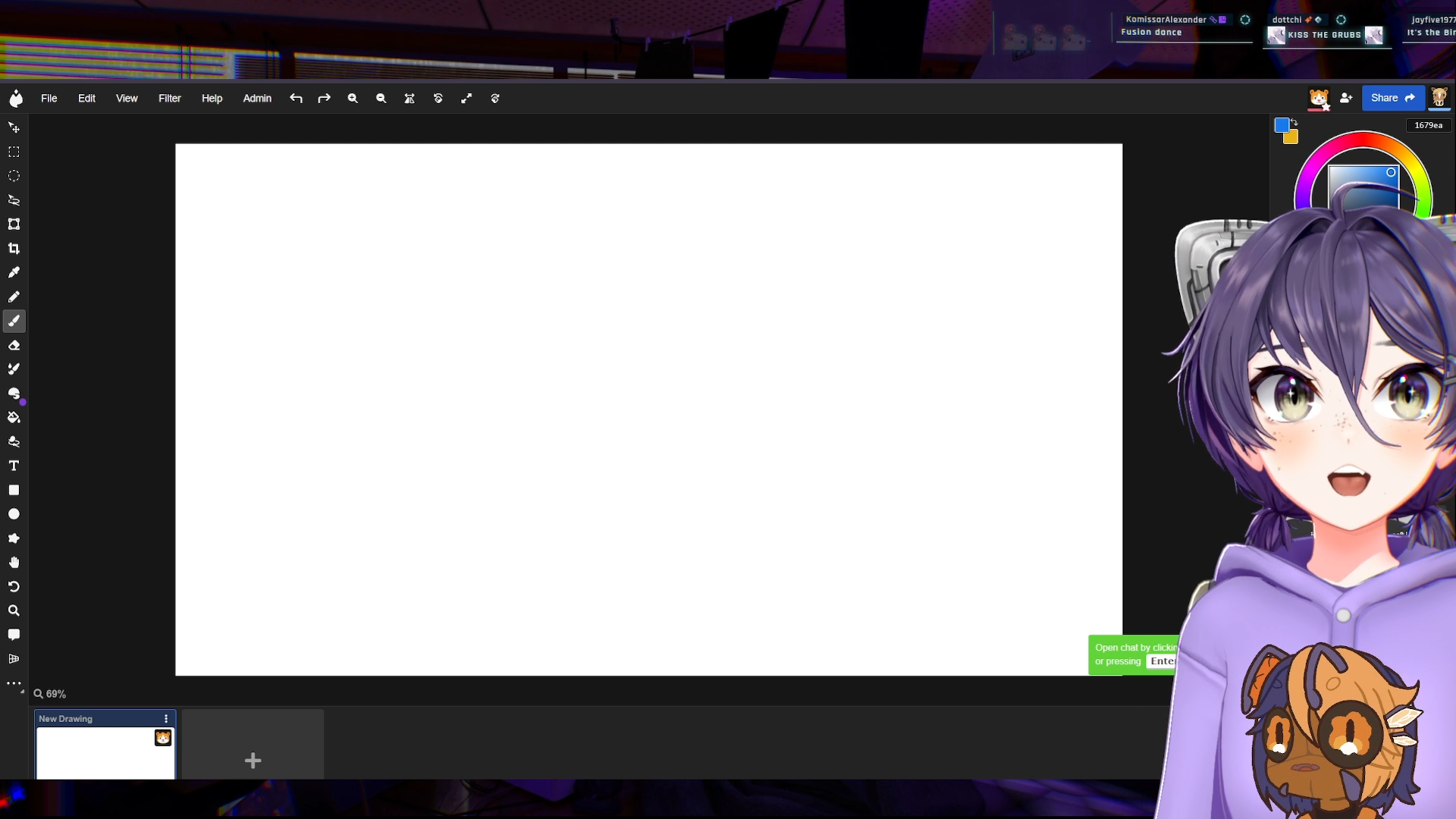Viewport: 1456px width, 819px height.
Task: Choose the Paint Bucket fill tool
Action: coord(14,418)
